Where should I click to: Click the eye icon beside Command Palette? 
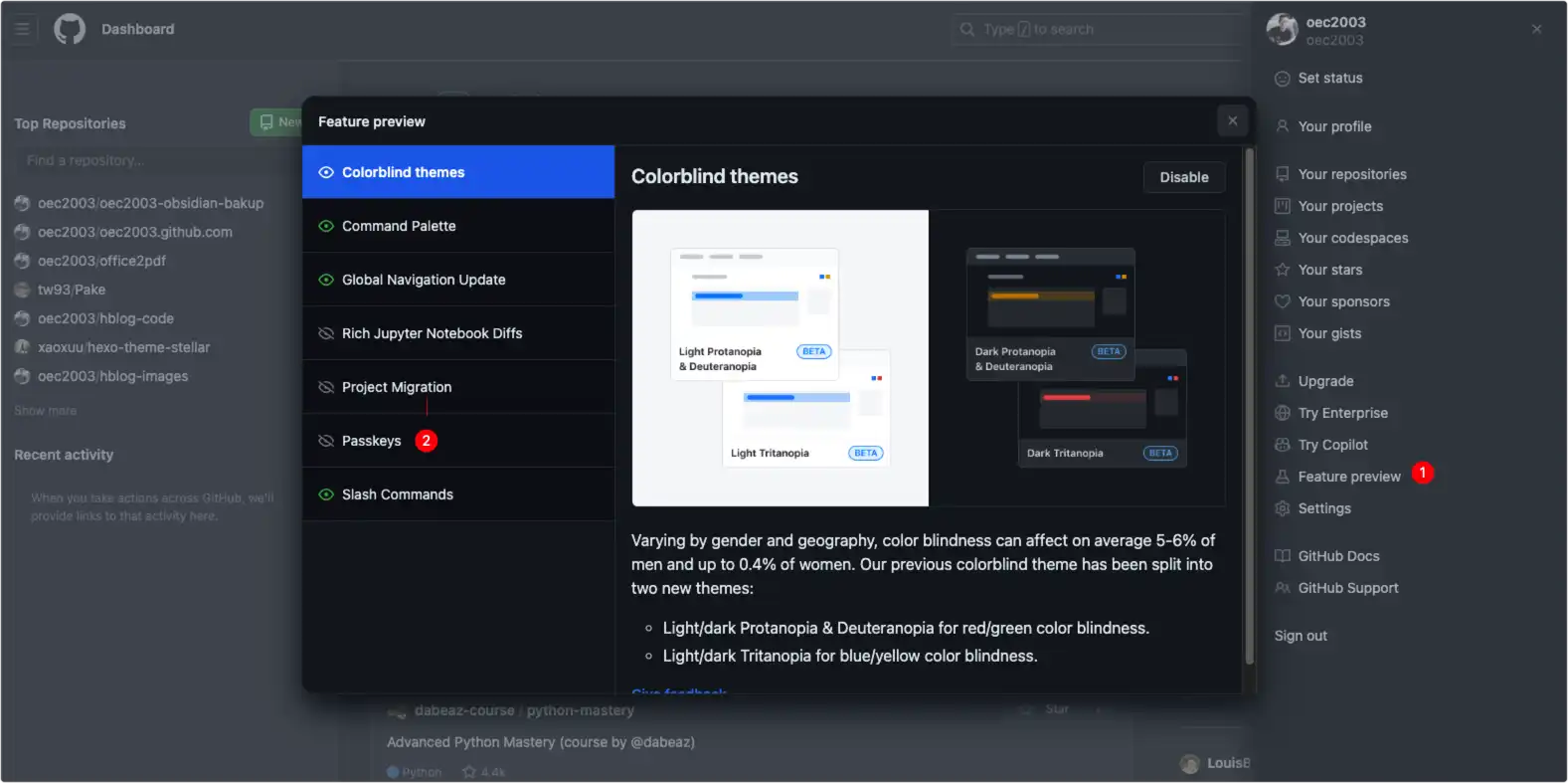coord(325,226)
